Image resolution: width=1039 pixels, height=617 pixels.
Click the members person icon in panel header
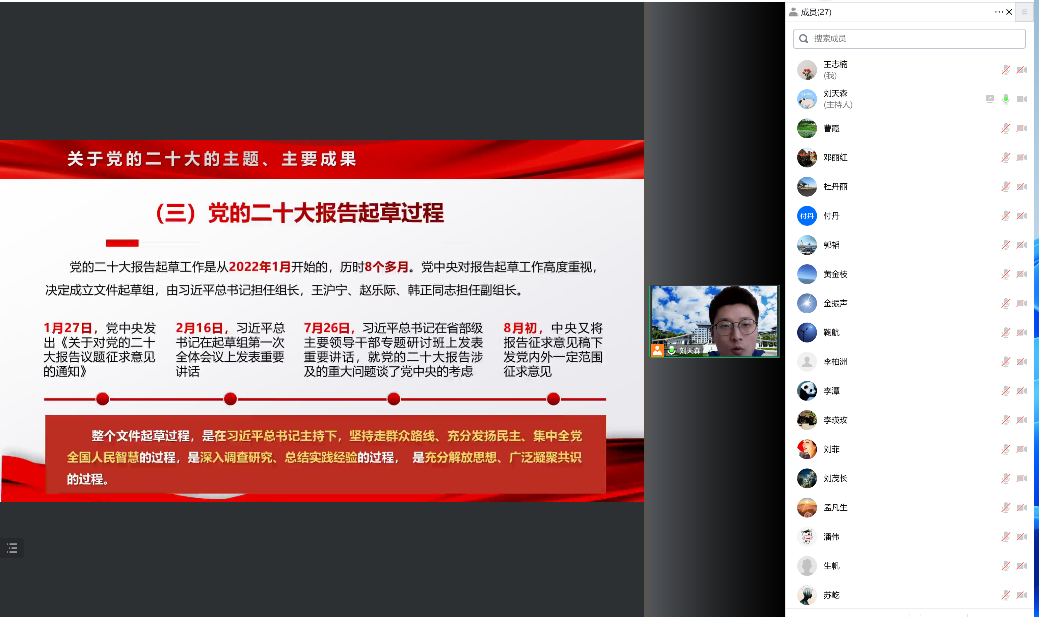pos(794,12)
